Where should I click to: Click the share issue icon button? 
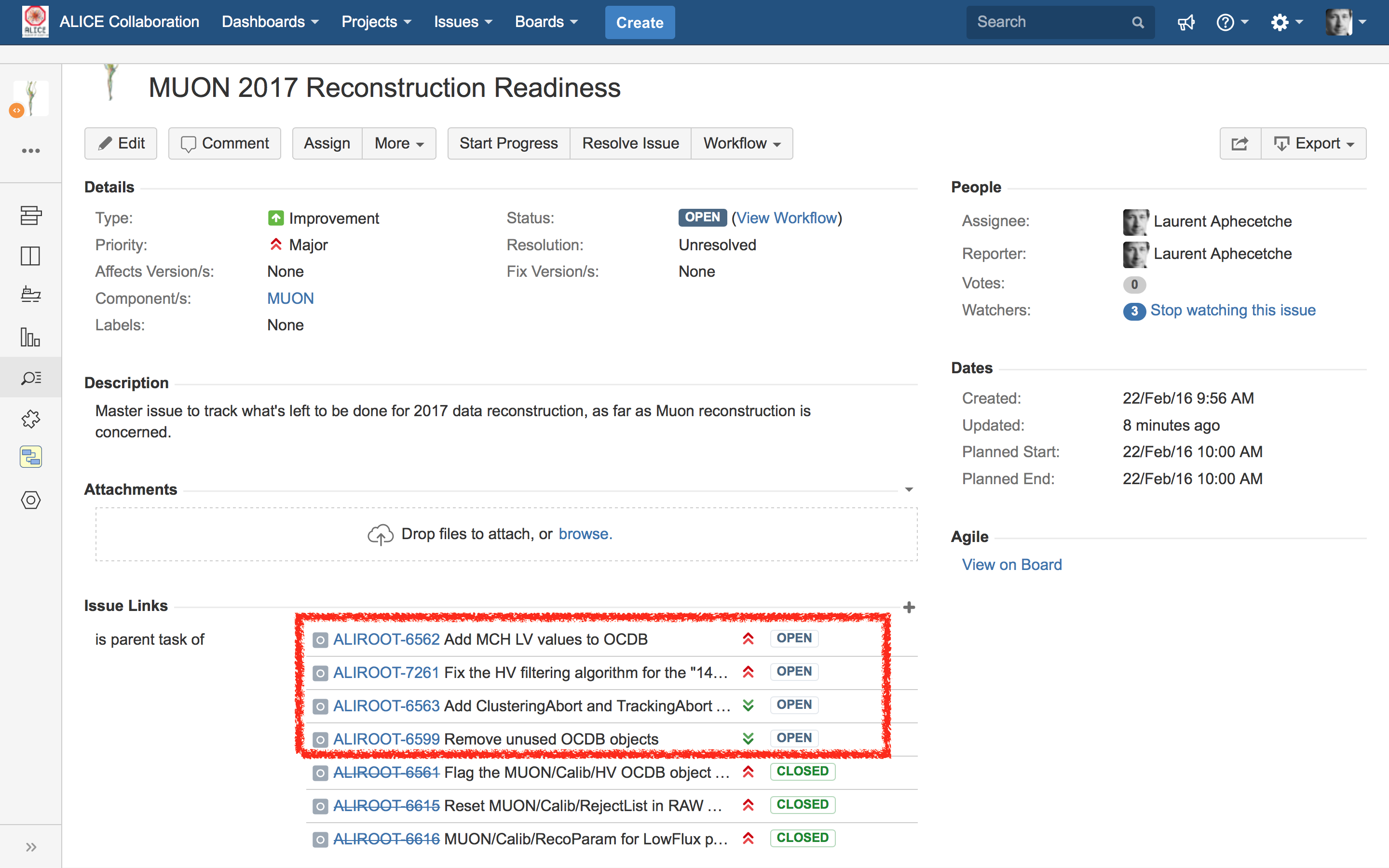[1240, 144]
